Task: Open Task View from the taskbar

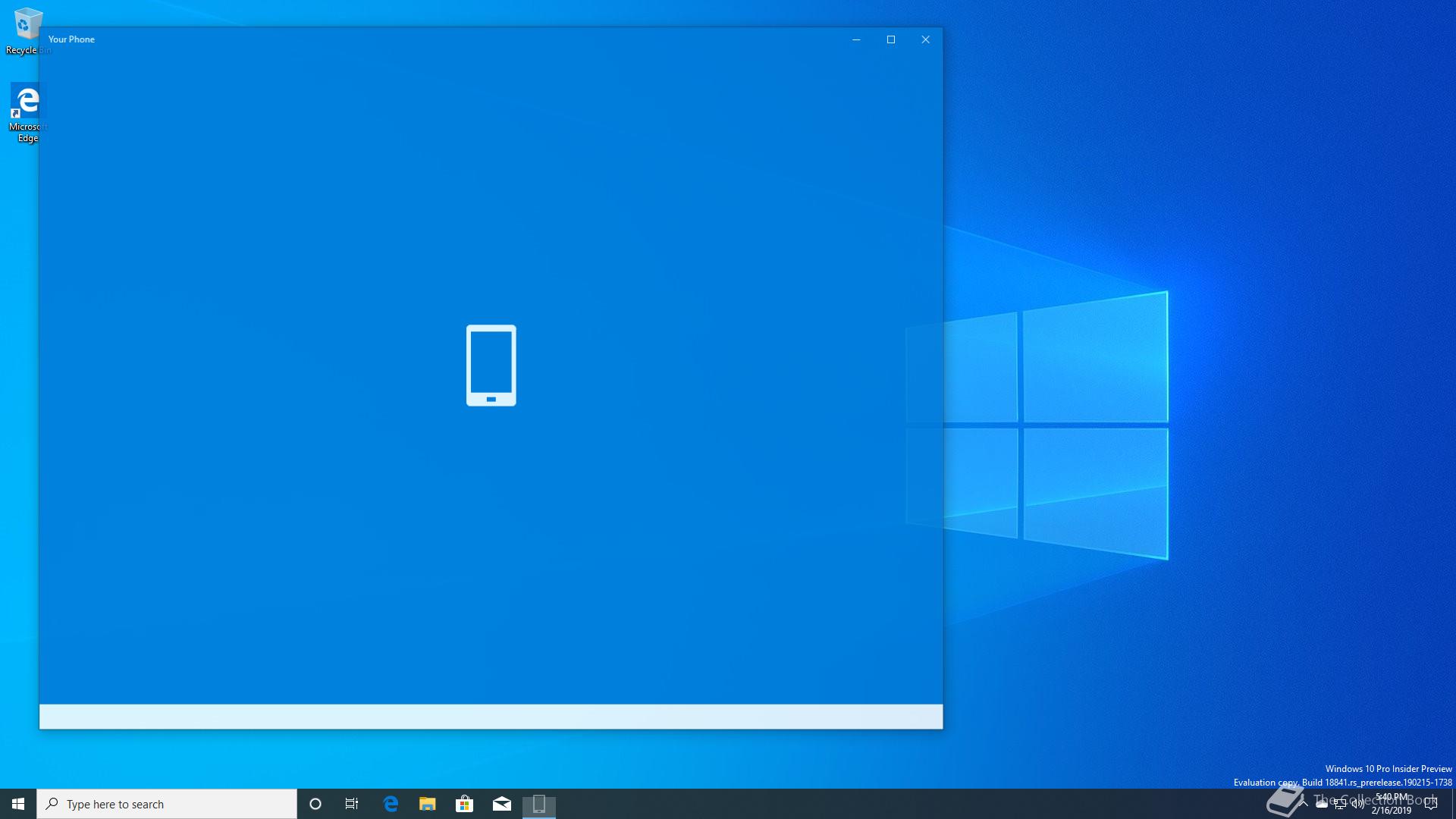Action: pyautogui.click(x=352, y=804)
